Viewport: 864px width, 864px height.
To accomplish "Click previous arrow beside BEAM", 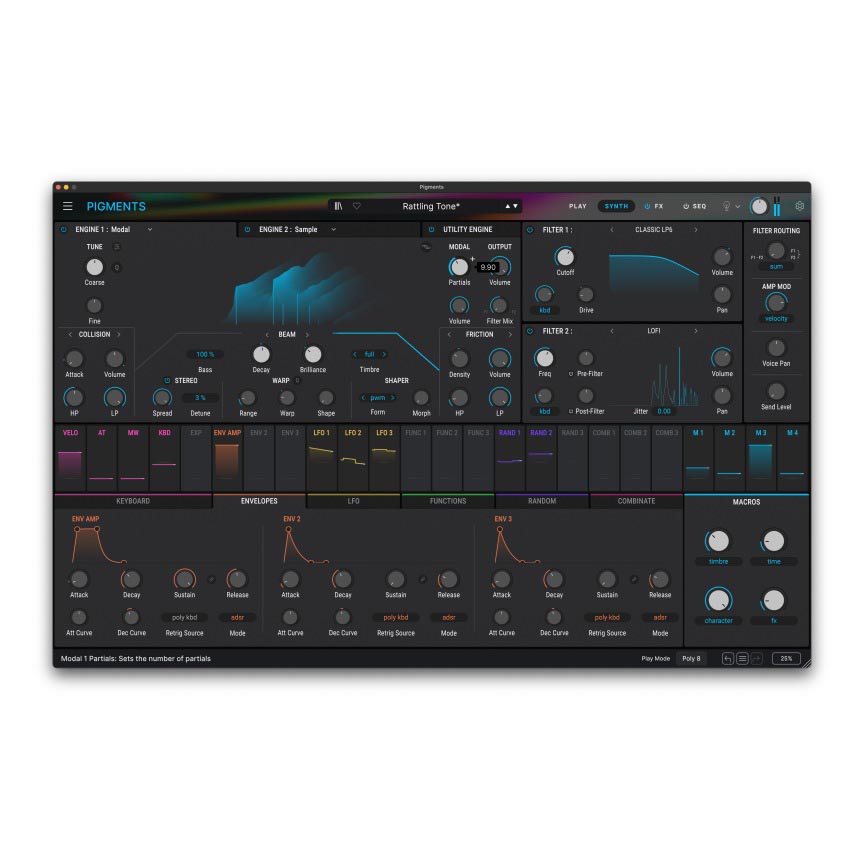I will pyautogui.click(x=267, y=334).
